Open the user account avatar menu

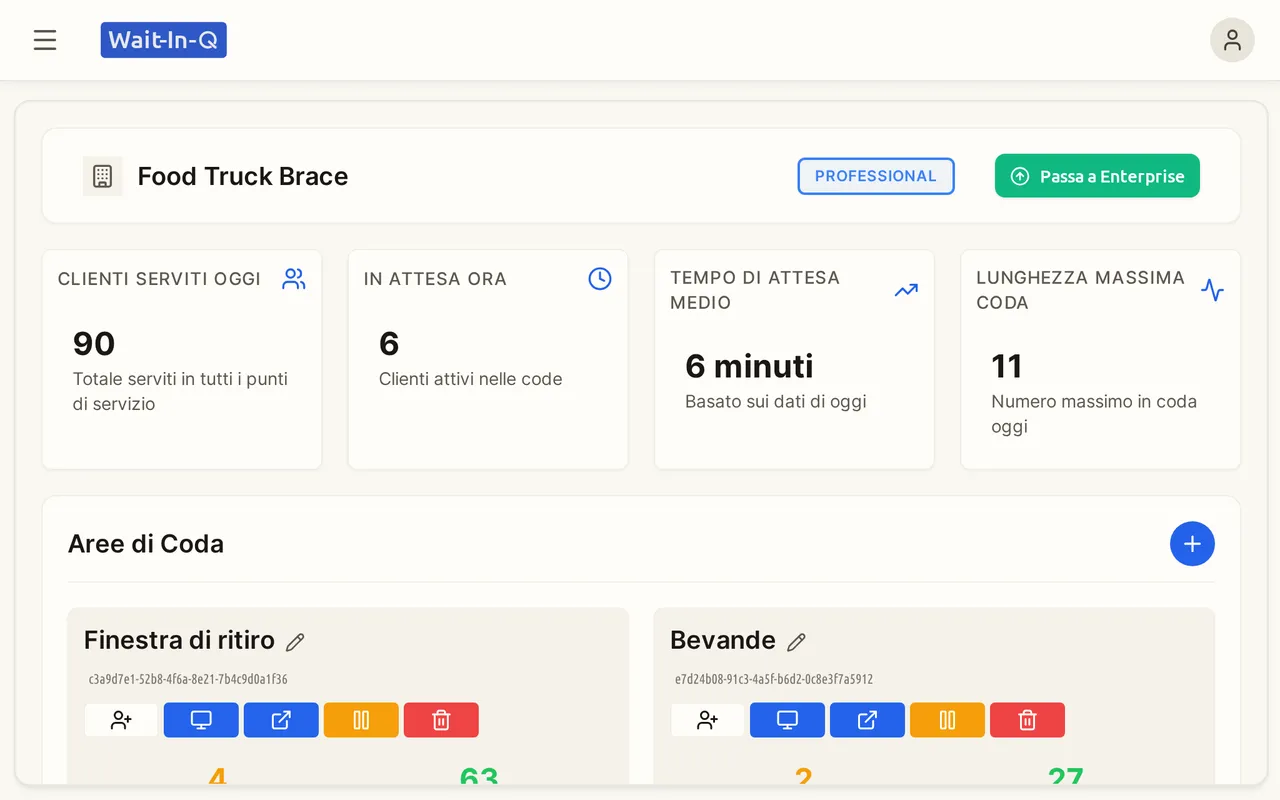[1232, 40]
